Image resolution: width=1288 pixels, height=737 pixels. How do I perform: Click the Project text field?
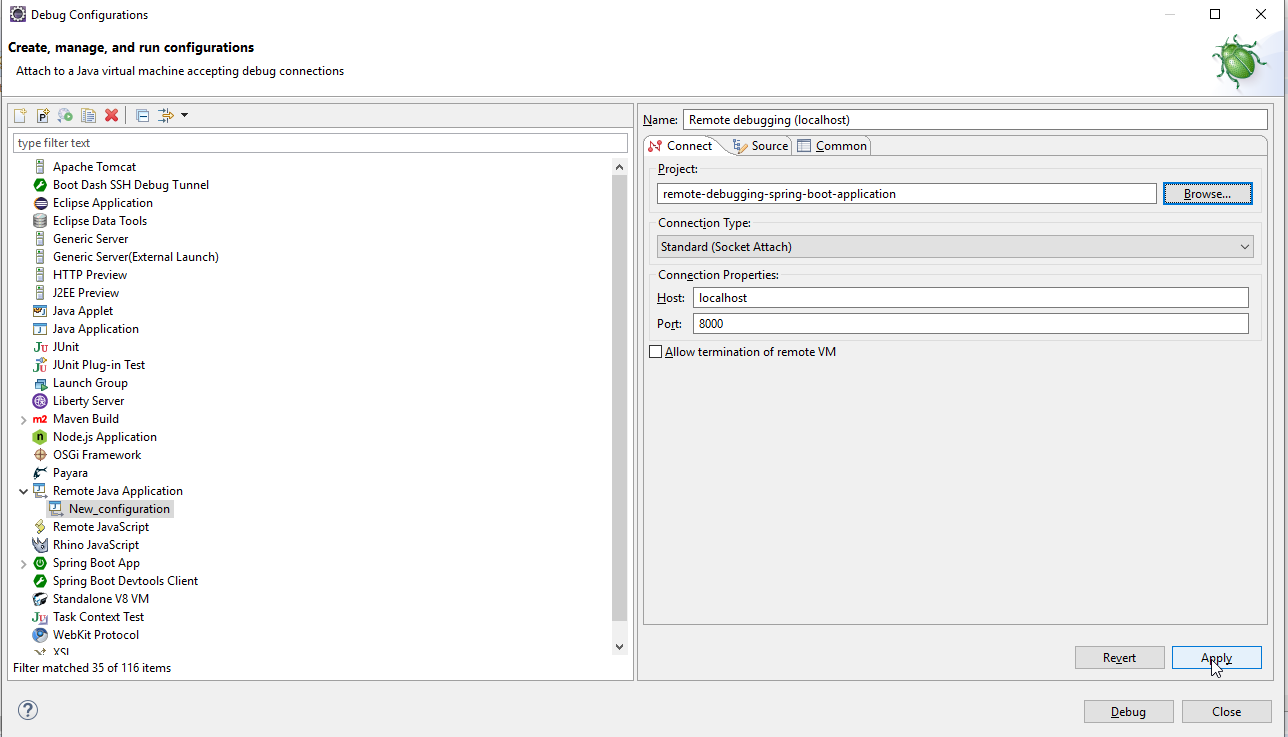[907, 194]
